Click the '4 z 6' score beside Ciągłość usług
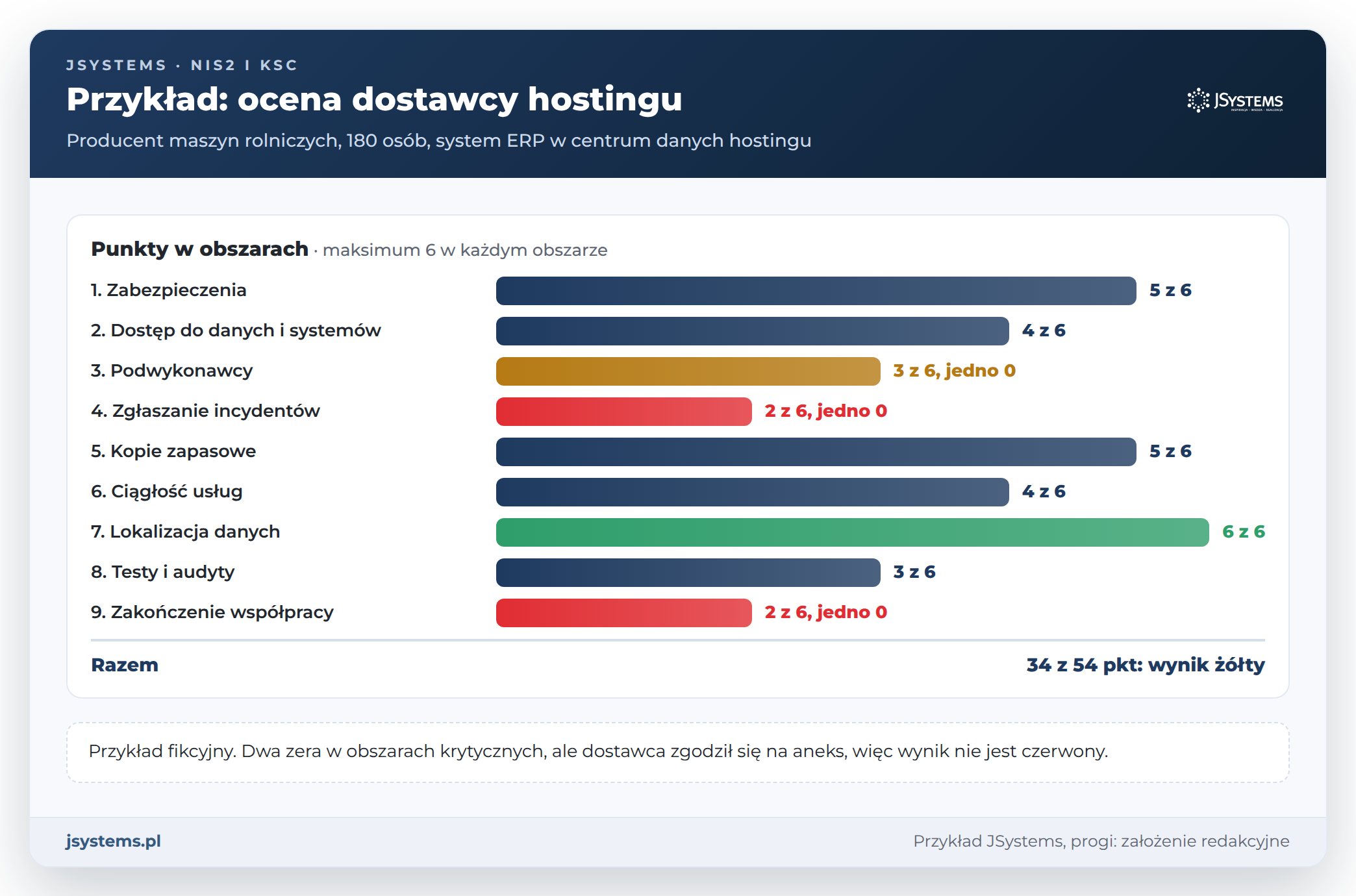 [1044, 492]
